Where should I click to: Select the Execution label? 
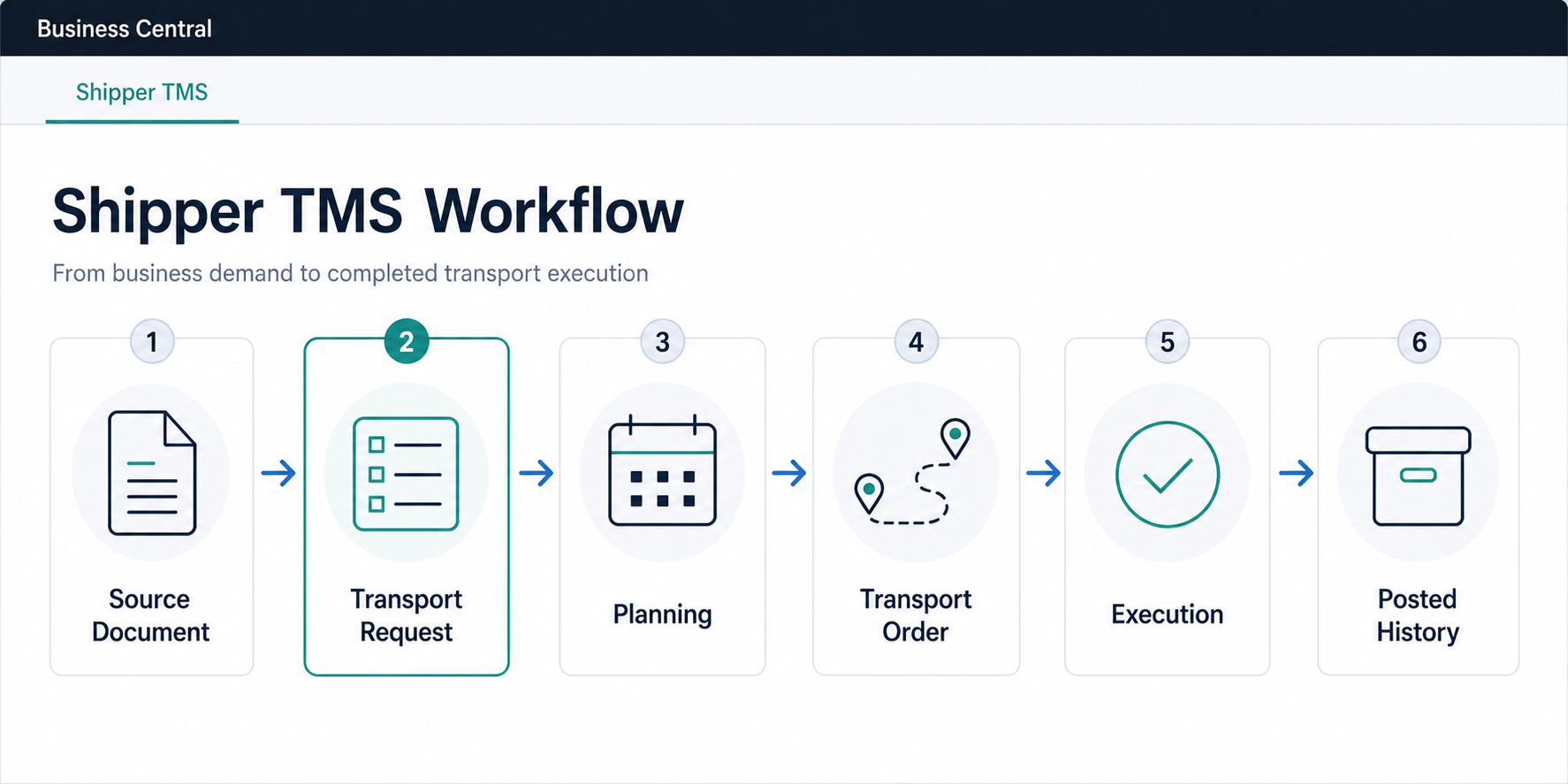(x=1167, y=614)
